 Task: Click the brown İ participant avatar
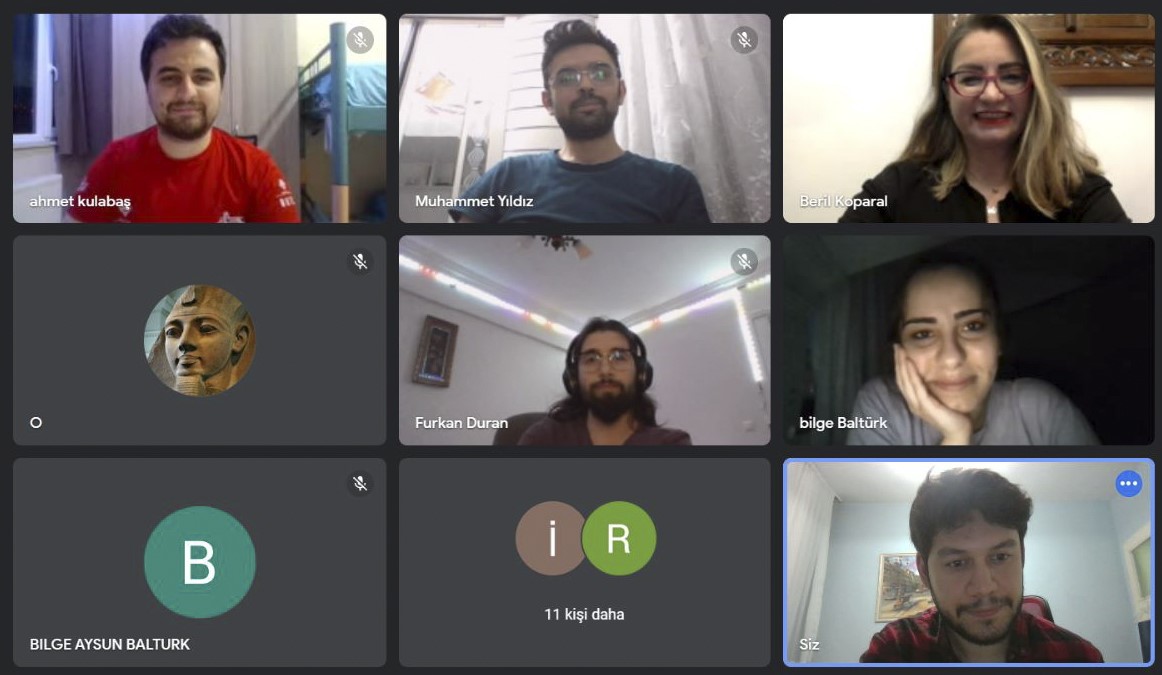(550, 539)
